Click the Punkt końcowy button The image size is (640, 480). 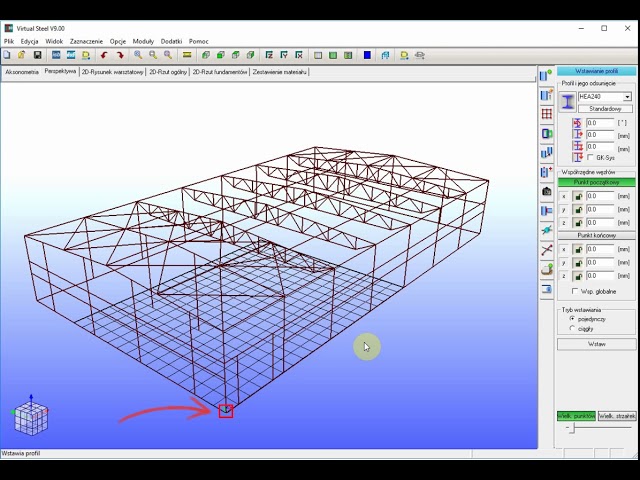(x=596, y=236)
